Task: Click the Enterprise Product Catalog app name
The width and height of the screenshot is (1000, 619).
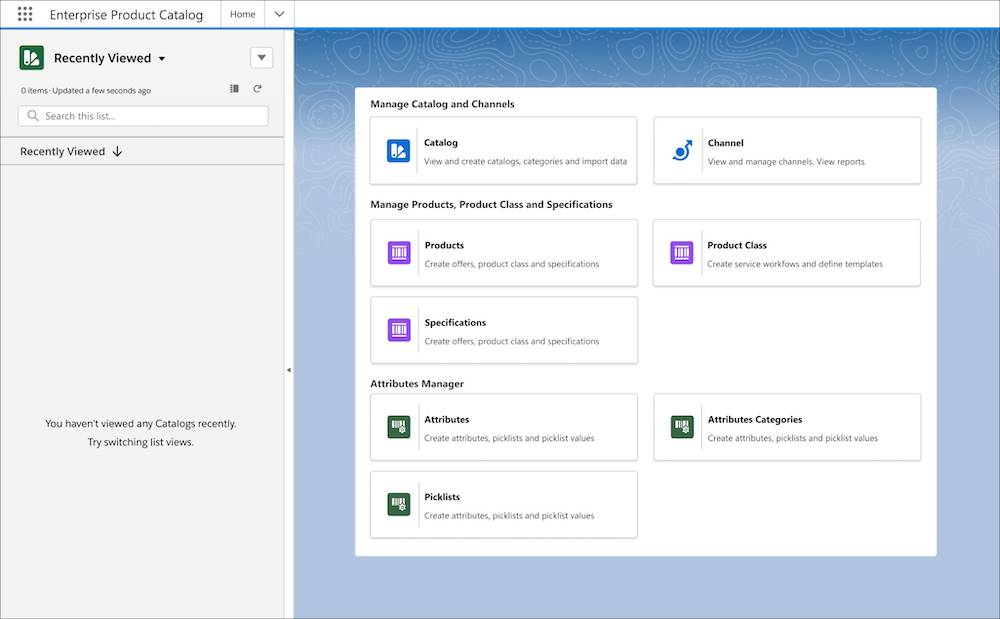Action: pyautogui.click(x=126, y=15)
